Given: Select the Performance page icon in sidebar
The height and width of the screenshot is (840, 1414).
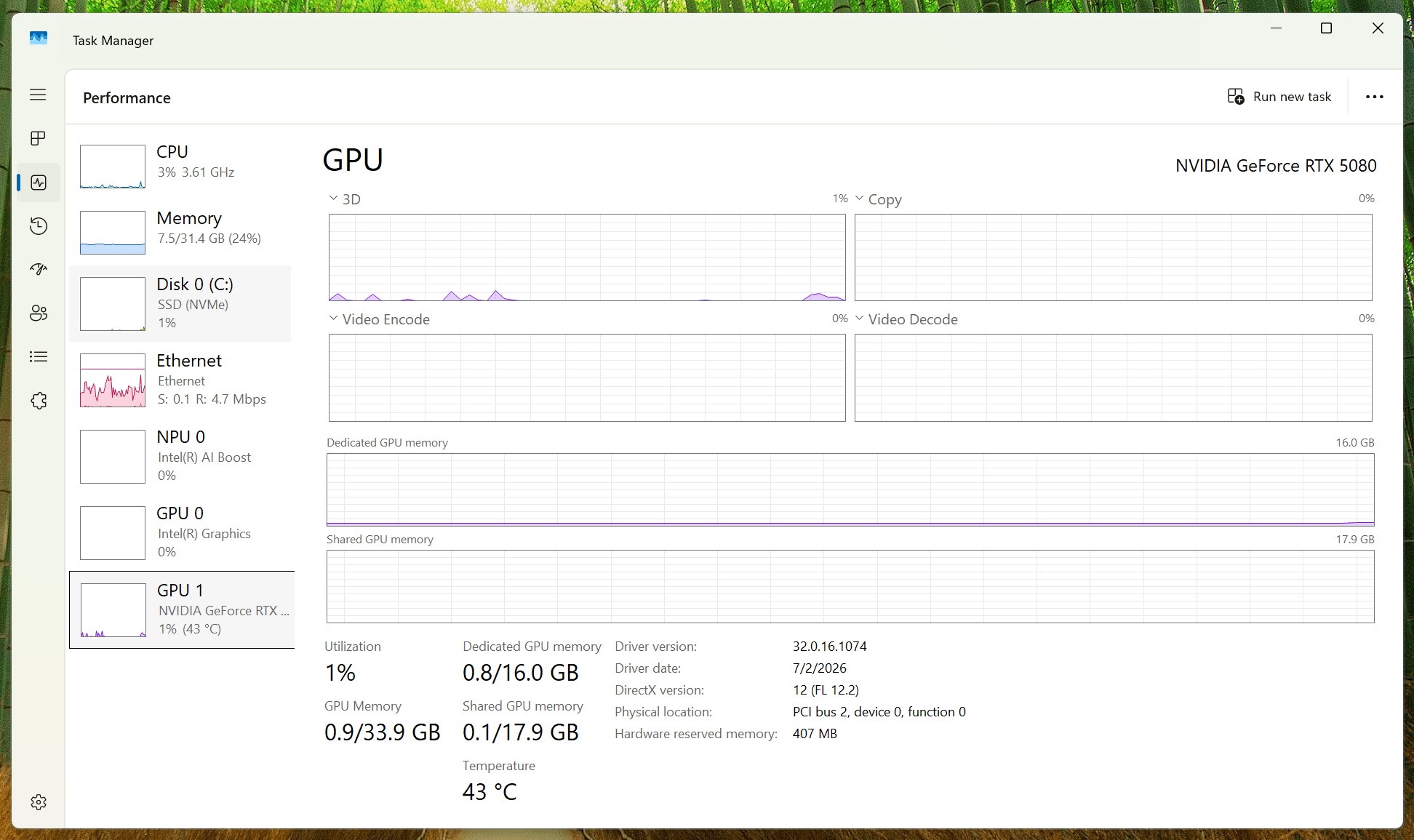Looking at the screenshot, I should [x=39, y=183].
